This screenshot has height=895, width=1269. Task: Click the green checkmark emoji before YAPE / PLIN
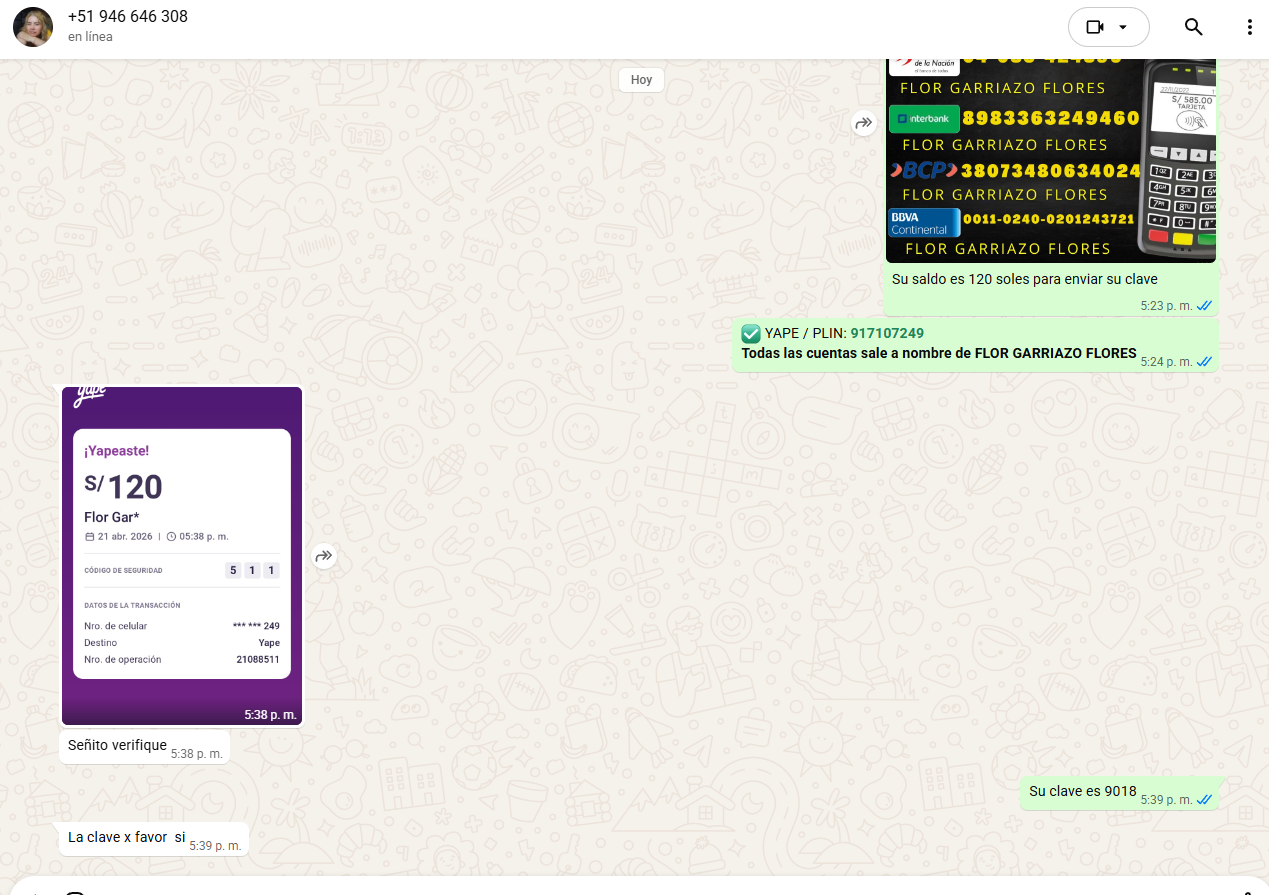751,333
